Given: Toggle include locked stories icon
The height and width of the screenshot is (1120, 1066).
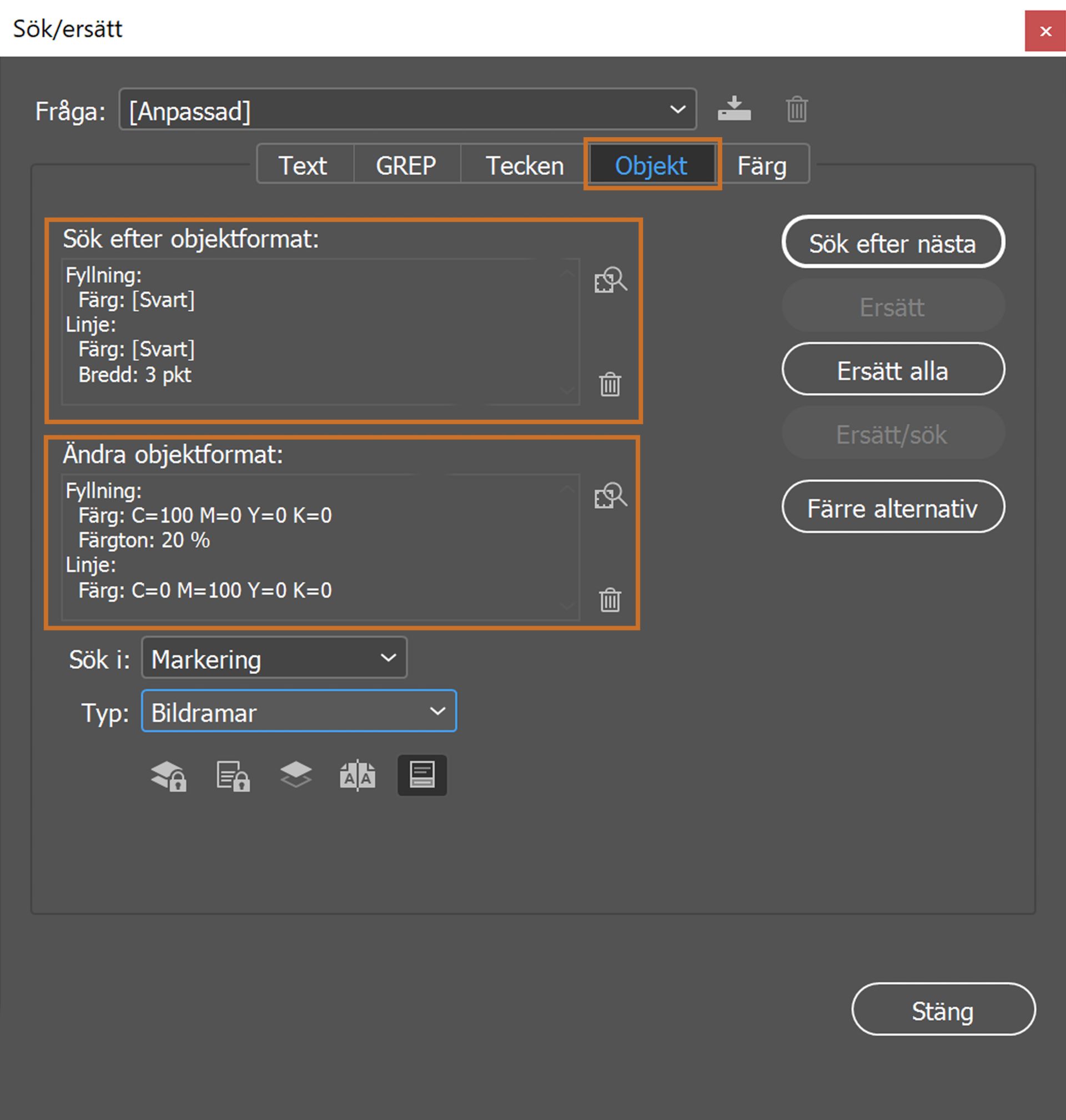Looking at the screenshot, I should (x=233, y=776).
